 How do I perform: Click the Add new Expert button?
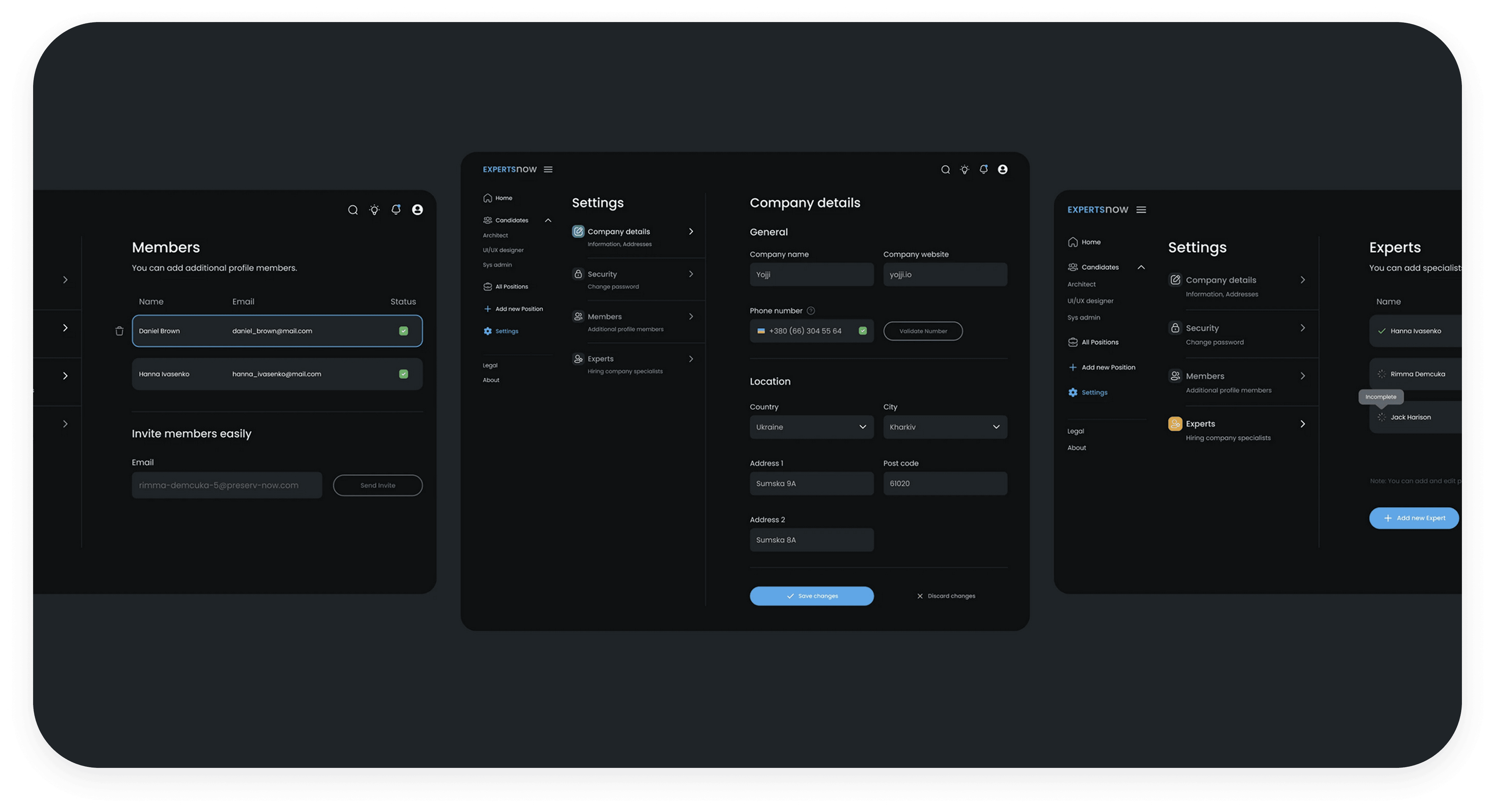(1414, 518)
